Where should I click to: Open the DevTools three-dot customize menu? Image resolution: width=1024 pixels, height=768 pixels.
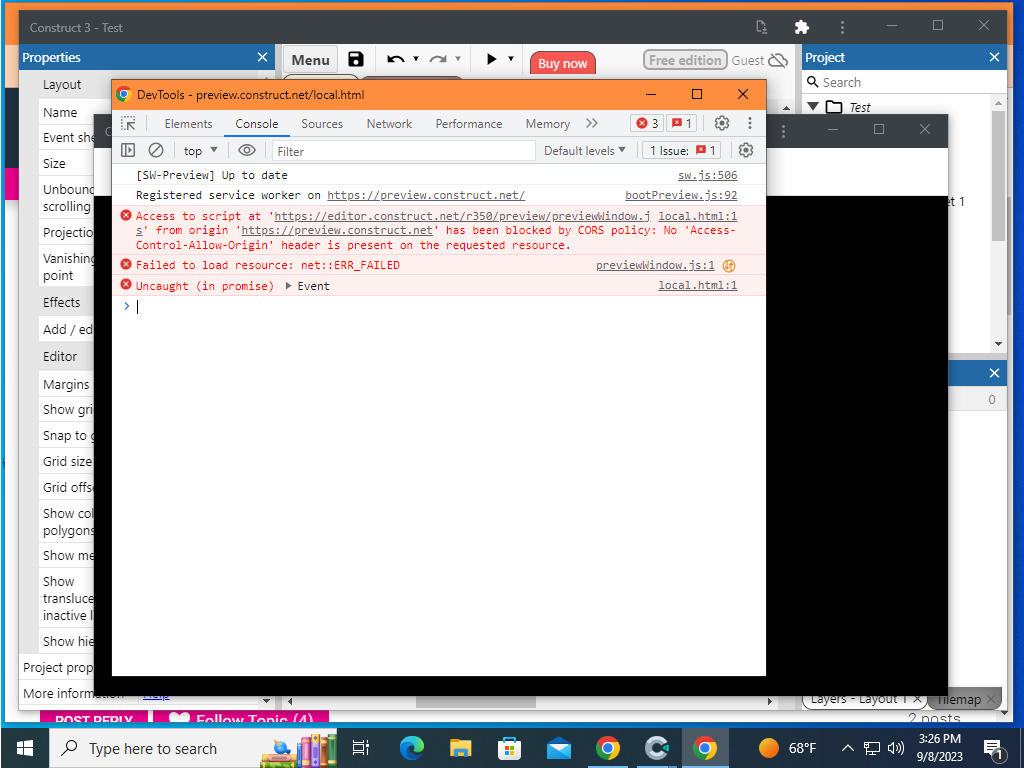click(x=750, y=123)
